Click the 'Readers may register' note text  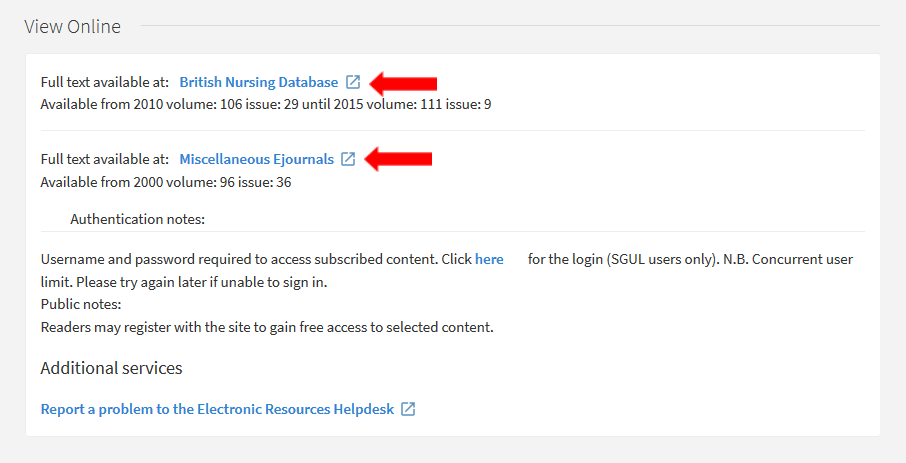(x=267, y=326)
